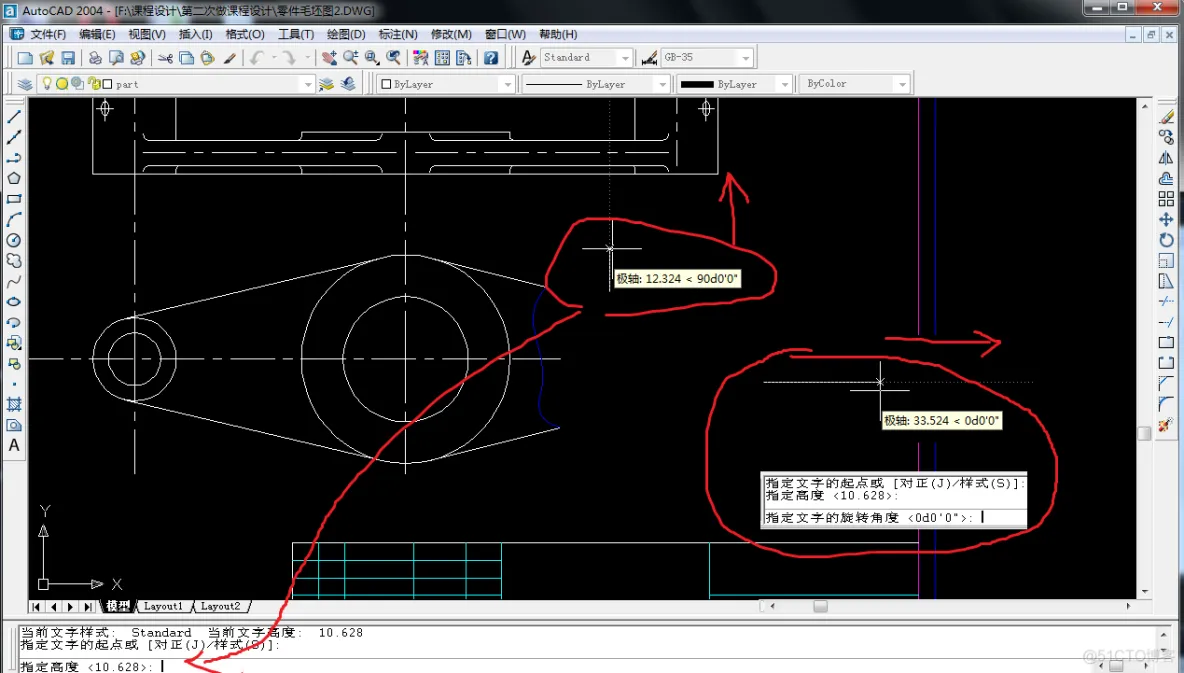Toggle lock icon for part layer
The width and height of the screenshot is (1184, 673).
click(x=94, y=83)
